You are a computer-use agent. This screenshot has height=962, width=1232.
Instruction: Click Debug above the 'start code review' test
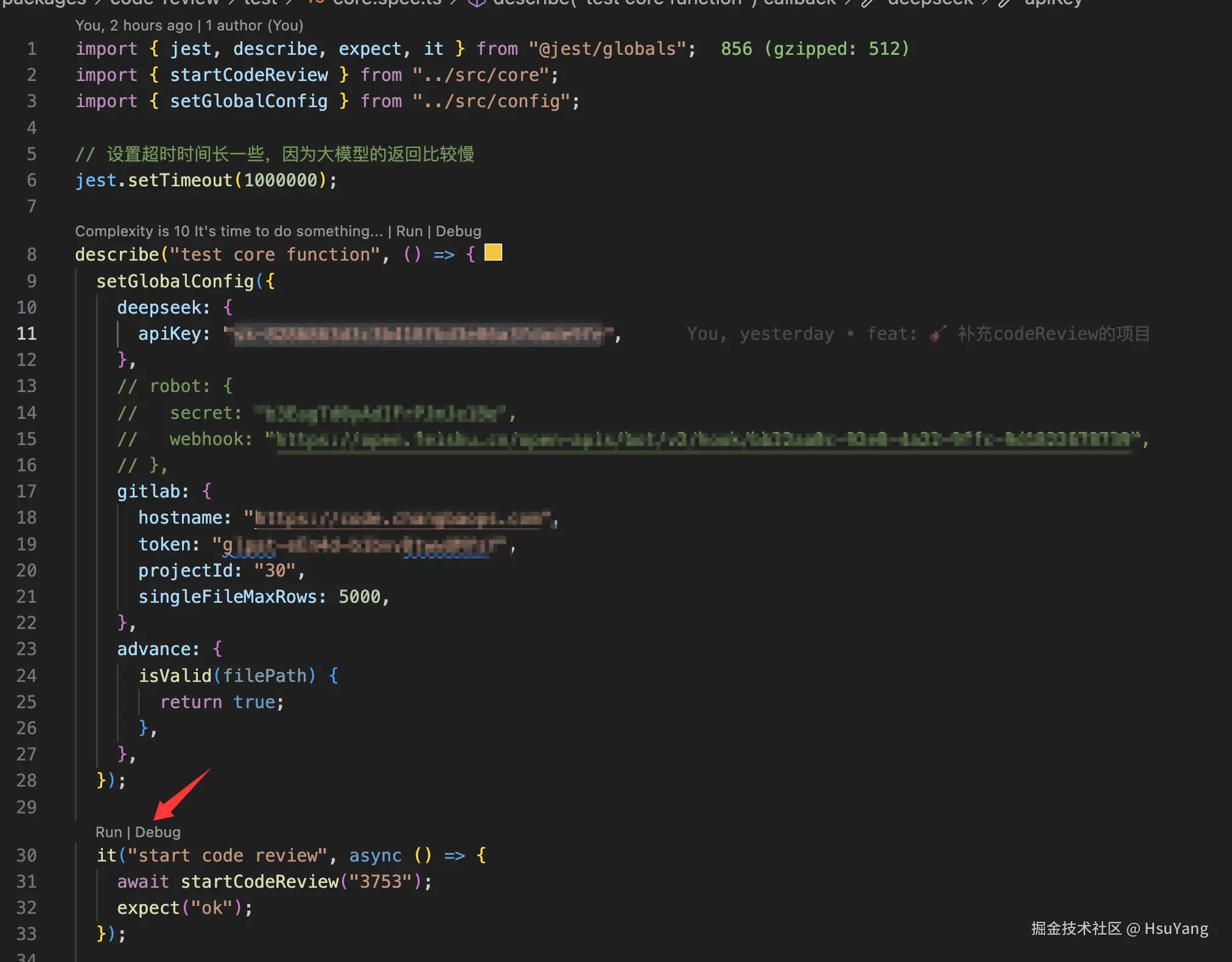(x=158, y=832)
